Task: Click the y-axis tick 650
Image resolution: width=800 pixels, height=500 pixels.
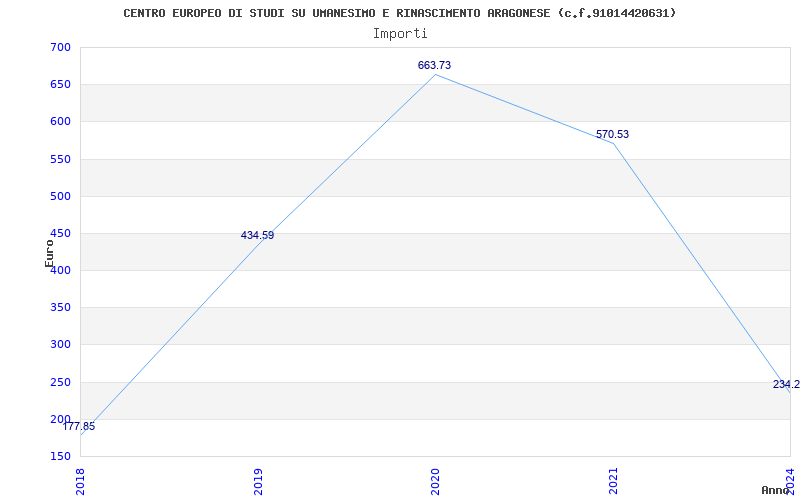Action: coord(60,85)
